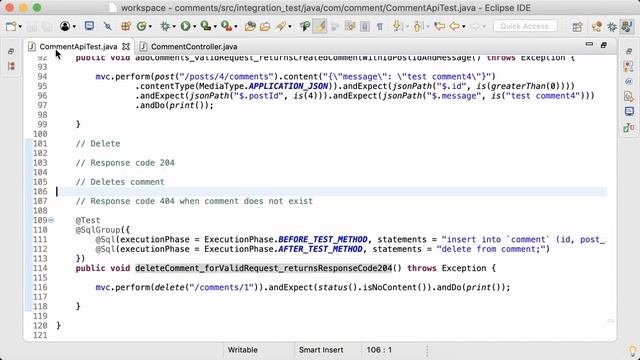Expand the Debug configurations dropdown arrow
The image size is (640, 360).
(x=174, y=27)
